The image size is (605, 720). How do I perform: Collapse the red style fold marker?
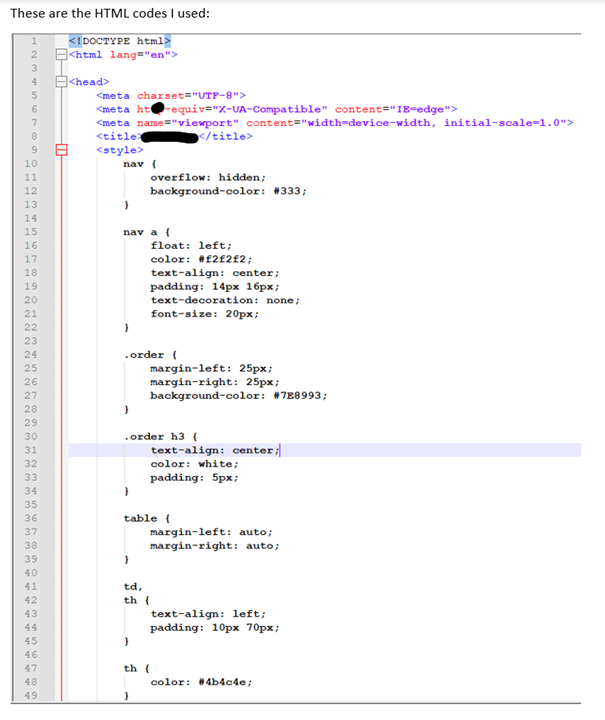62,150
